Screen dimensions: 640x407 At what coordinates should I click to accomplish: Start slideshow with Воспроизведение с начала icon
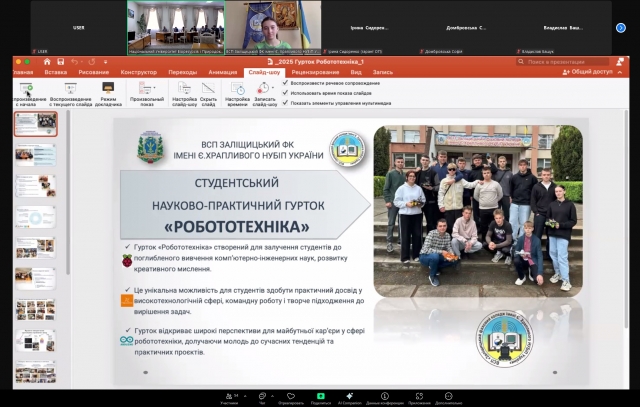(x=26, y=88)
